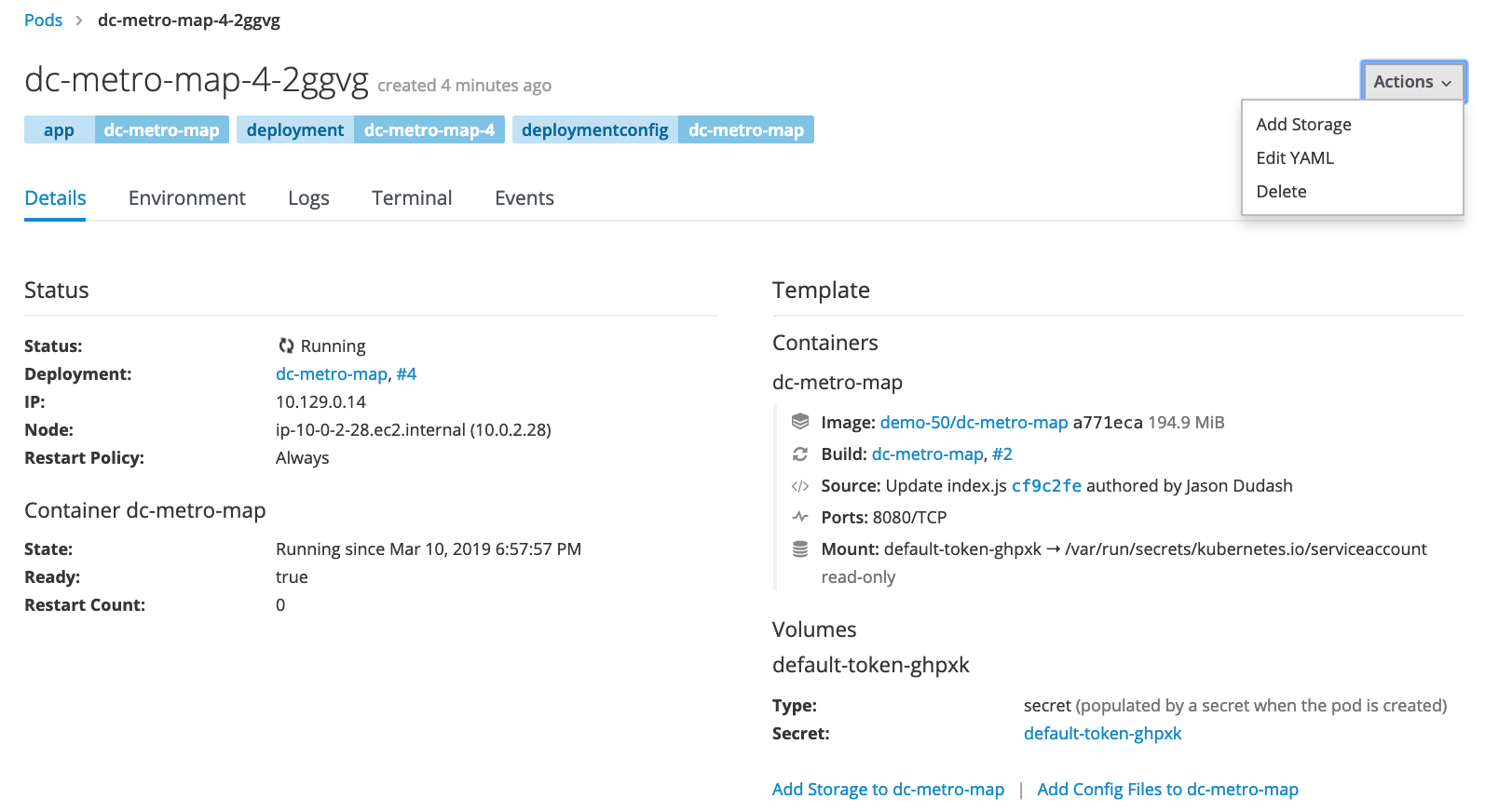Open the dc-metro-map build link
Viewport: 1485px width, 812px height.
[x=928, y=453]
